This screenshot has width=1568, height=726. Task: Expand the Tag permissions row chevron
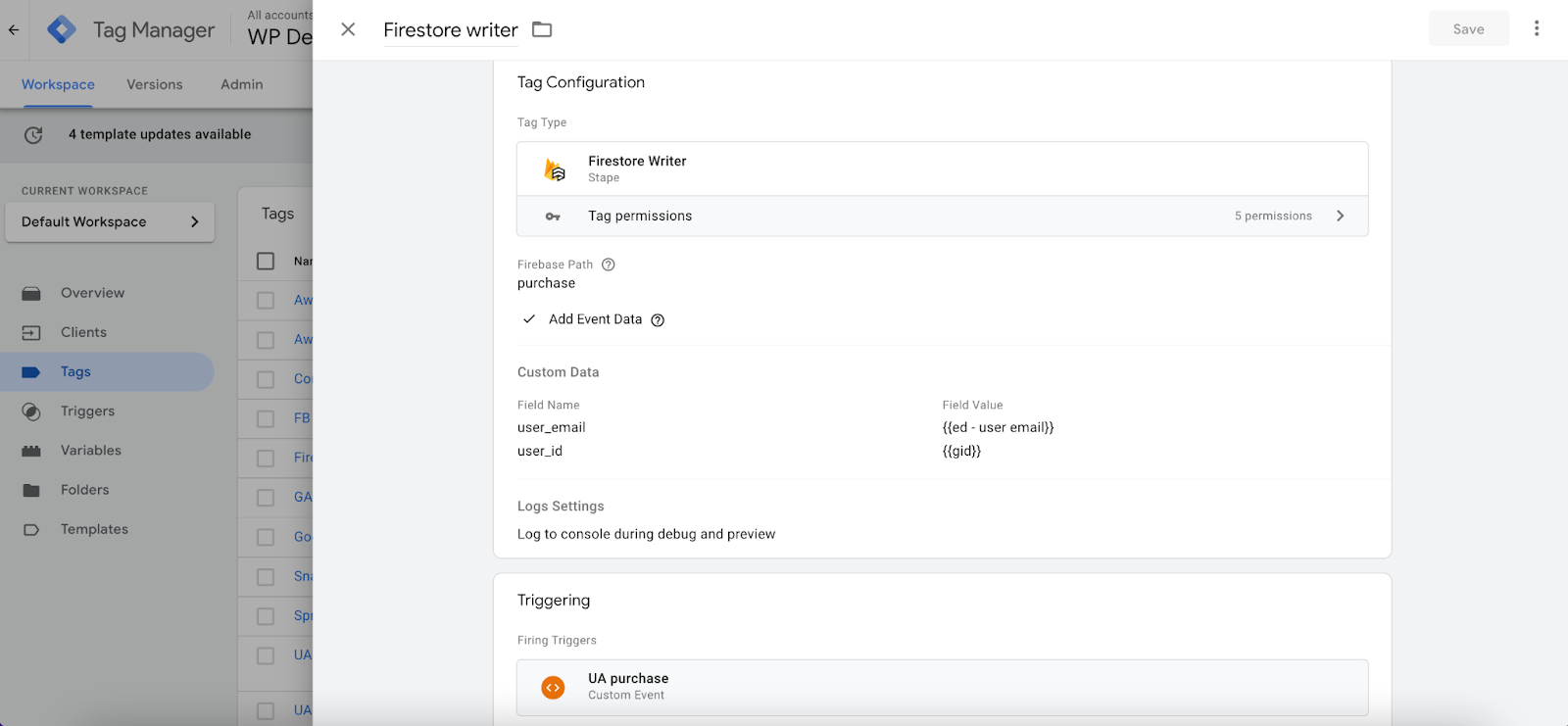point(1340,216)
